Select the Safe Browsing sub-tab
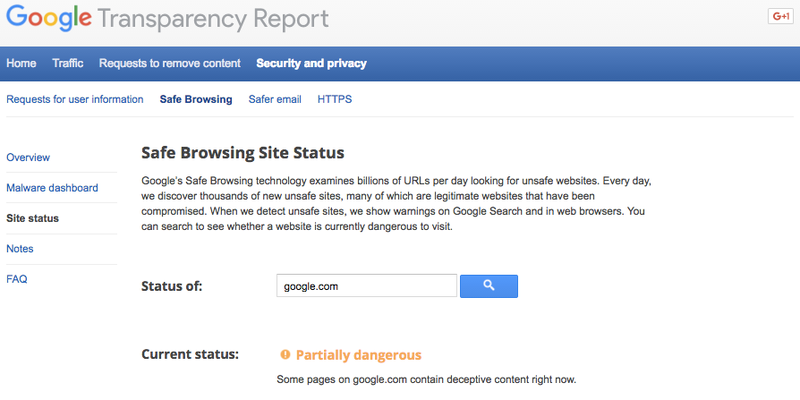 tap(196, 99)
